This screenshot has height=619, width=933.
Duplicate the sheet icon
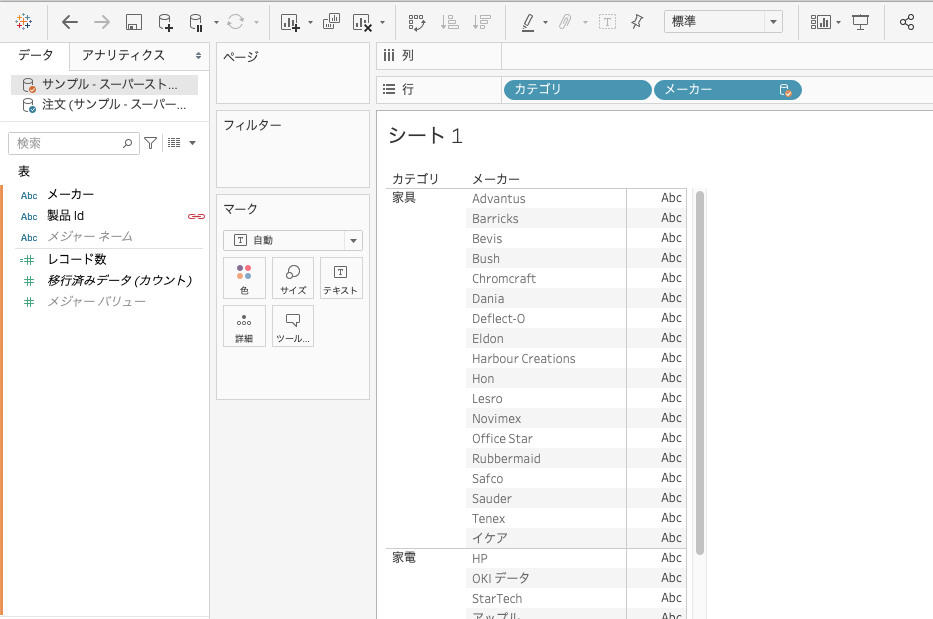[331, 22]
